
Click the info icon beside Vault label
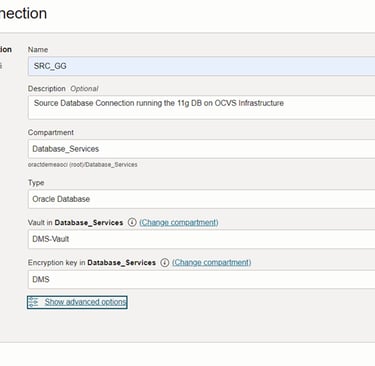tap(132, 222)
